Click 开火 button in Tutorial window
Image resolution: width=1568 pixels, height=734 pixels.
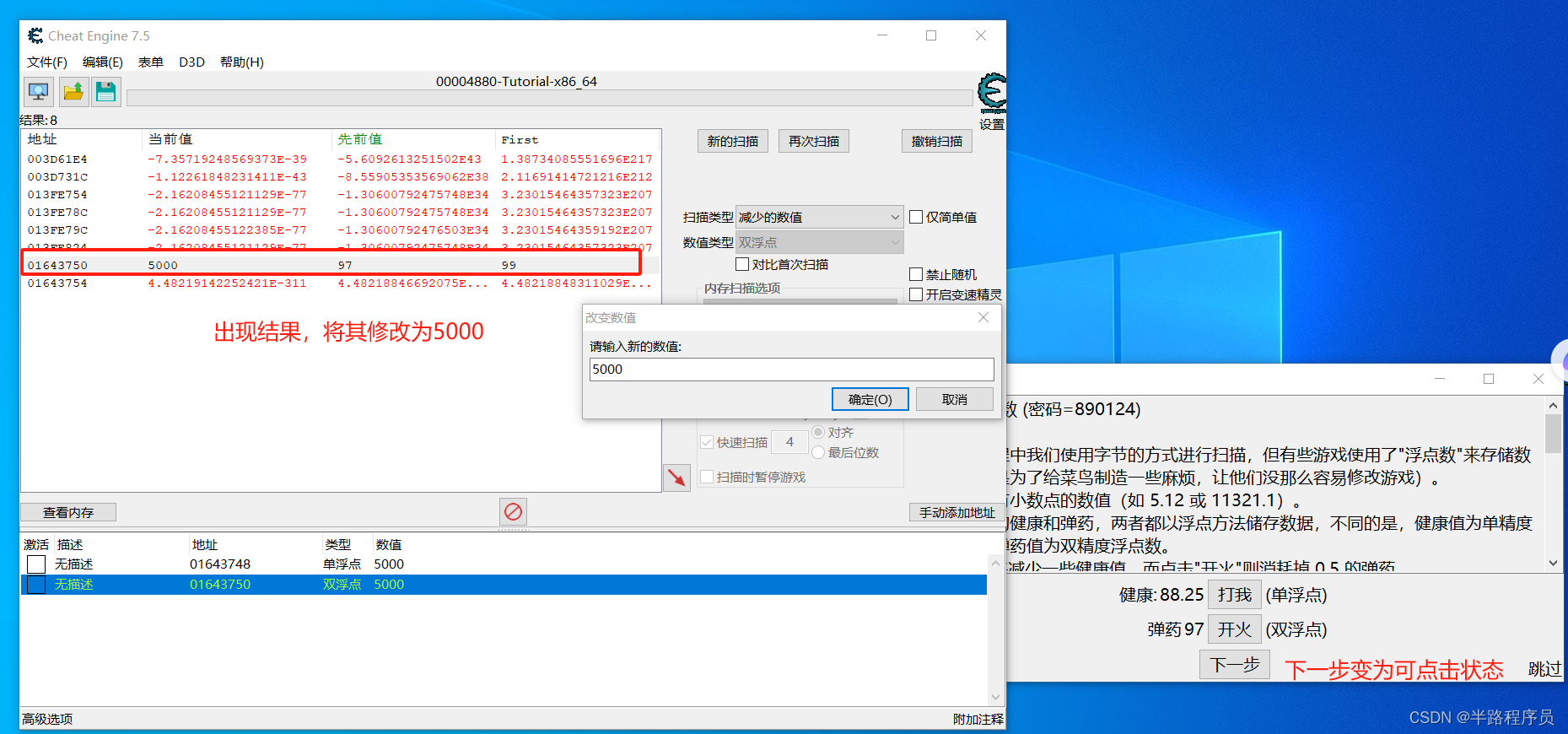(1235, 629)
